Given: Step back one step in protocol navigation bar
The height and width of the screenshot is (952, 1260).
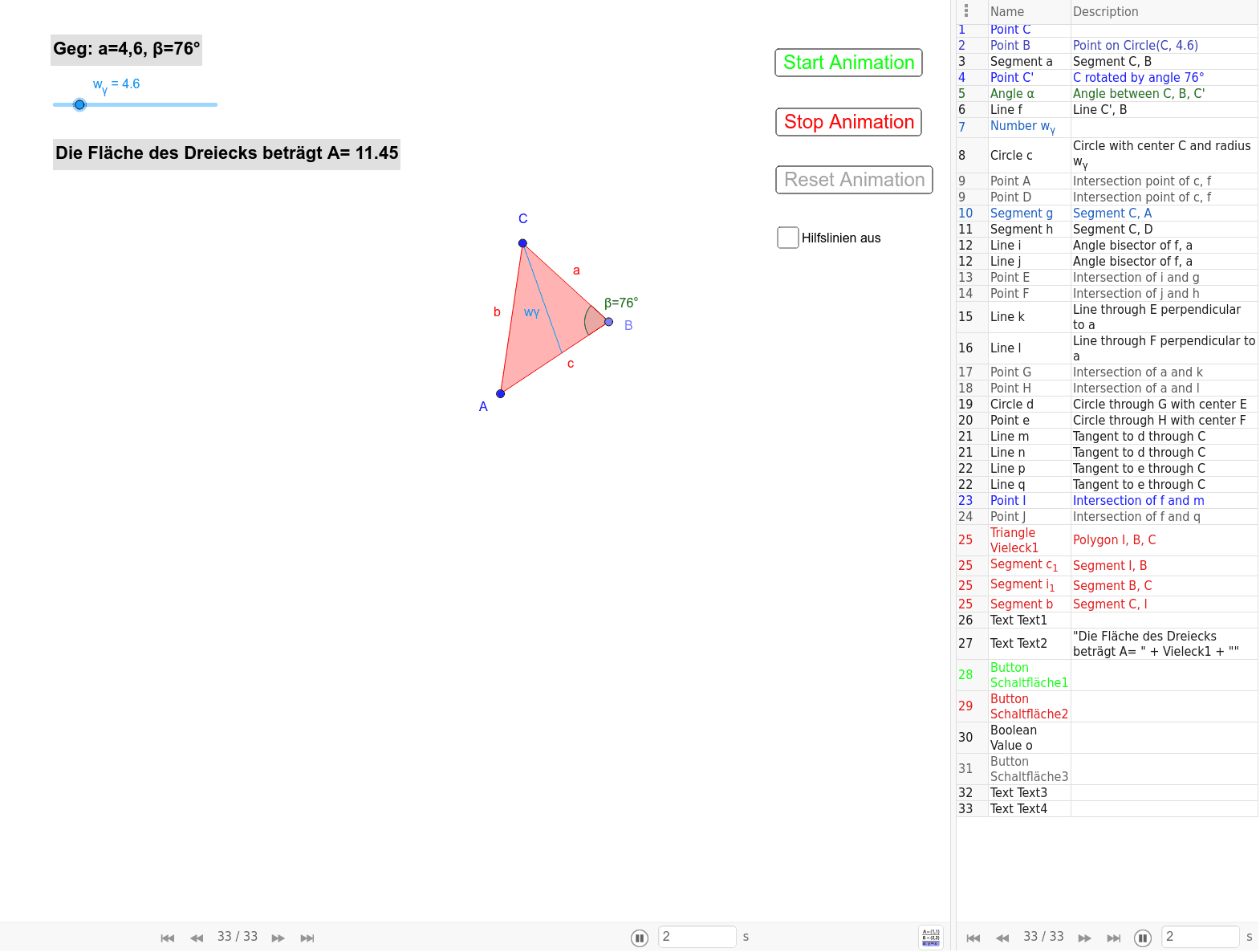Looking at the screenshot, I should 1002,938.
